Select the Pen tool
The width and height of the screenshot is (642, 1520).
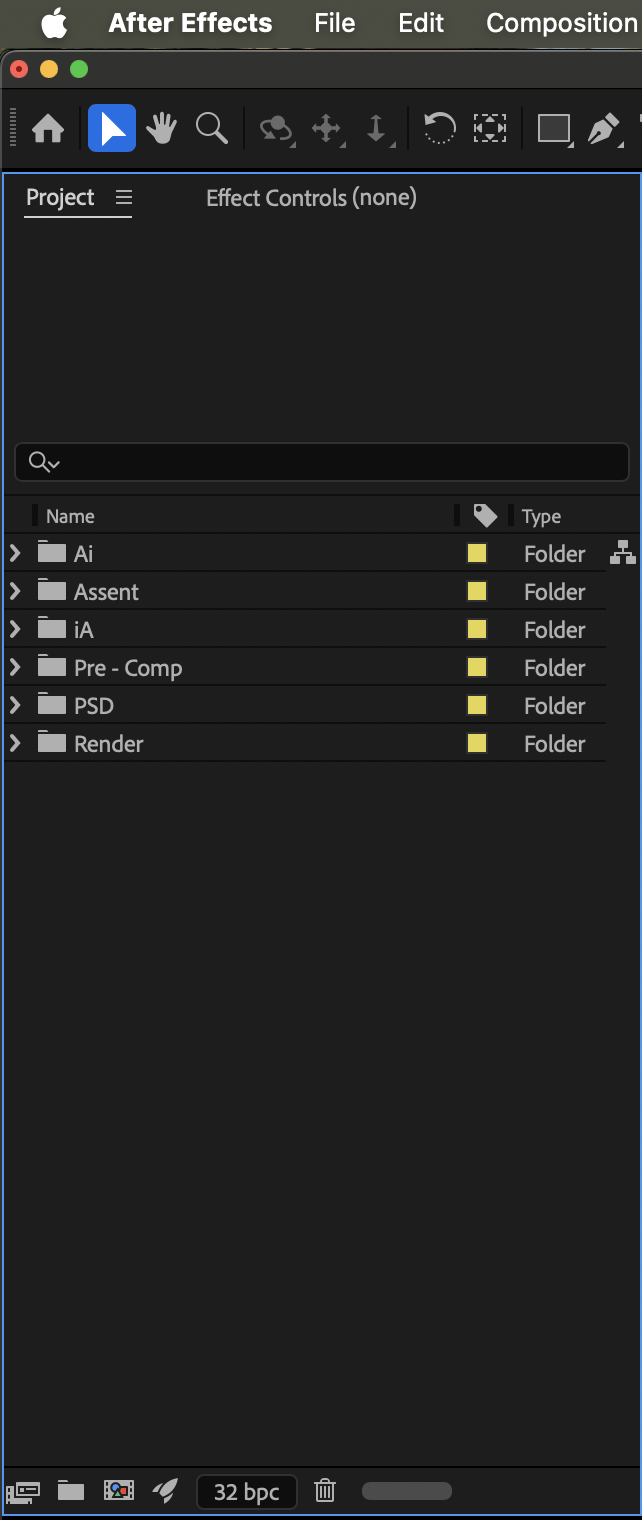point(603,129)
